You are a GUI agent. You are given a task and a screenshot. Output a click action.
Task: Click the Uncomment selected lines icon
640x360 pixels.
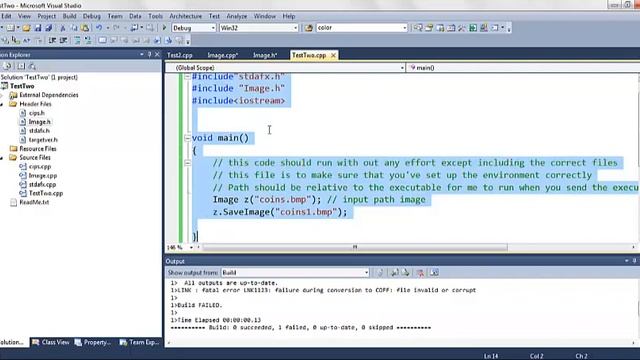(88, 40)
